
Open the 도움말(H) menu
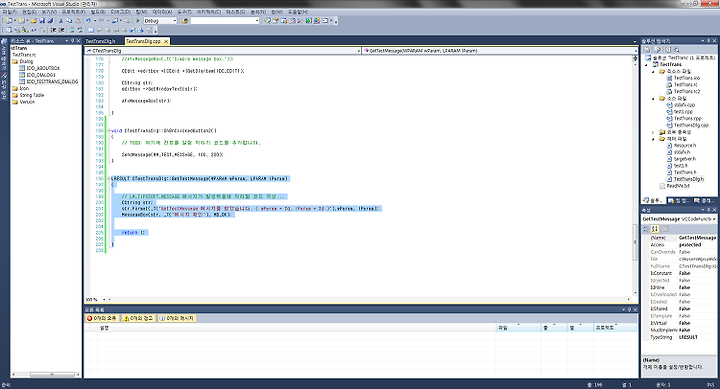(298, 12)
